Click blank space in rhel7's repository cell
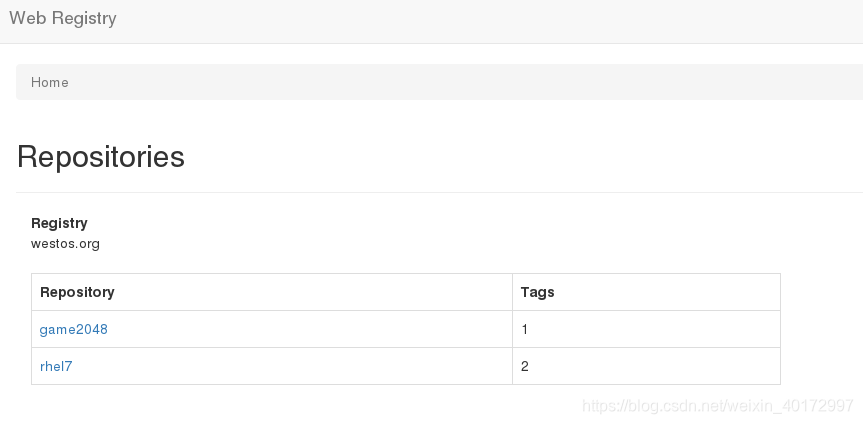Image resolution: width=863 pixels, height=424 pixels. point(292,366)
